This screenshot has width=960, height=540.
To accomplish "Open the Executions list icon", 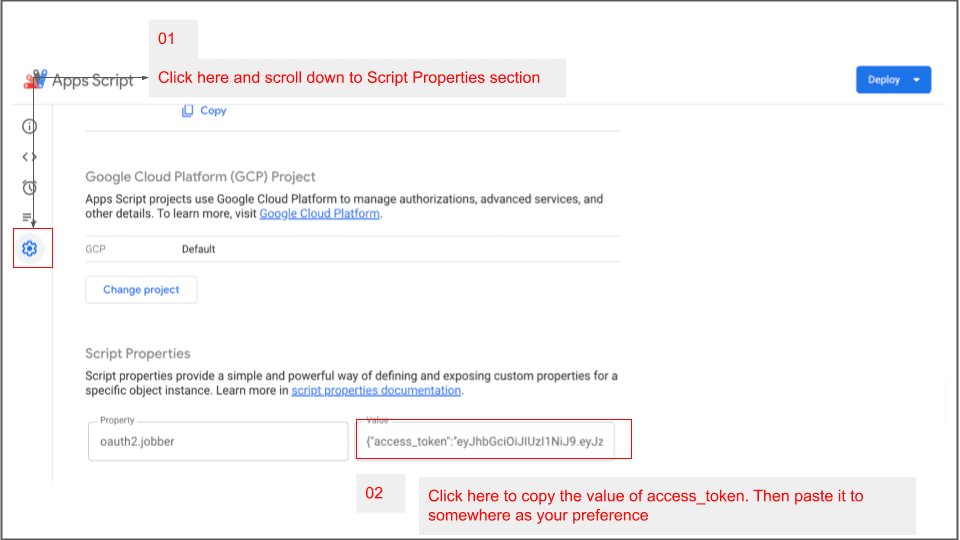I will coord(28,217).
